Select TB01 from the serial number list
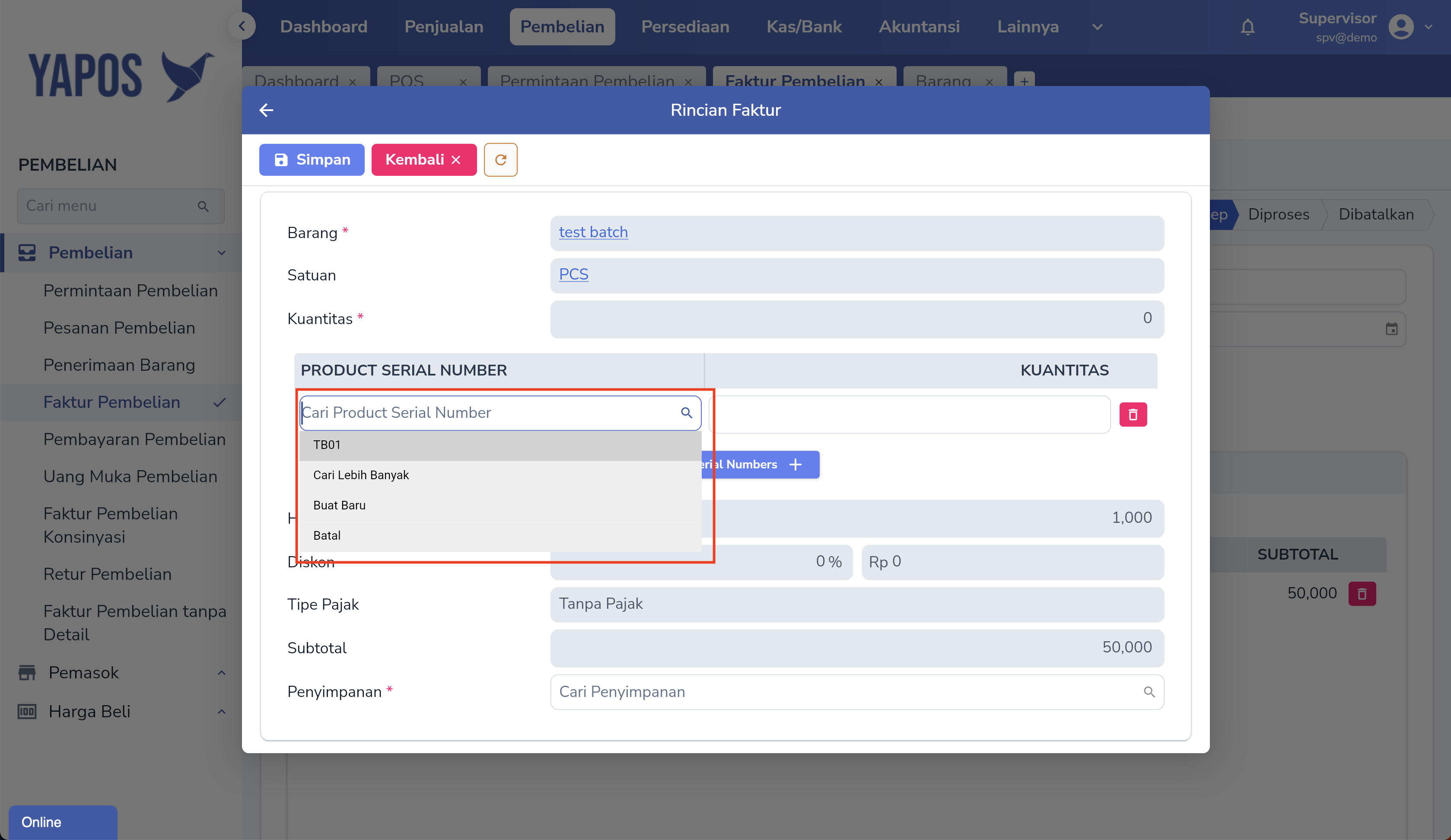The image size is (1451, 840). coord(500,445)
